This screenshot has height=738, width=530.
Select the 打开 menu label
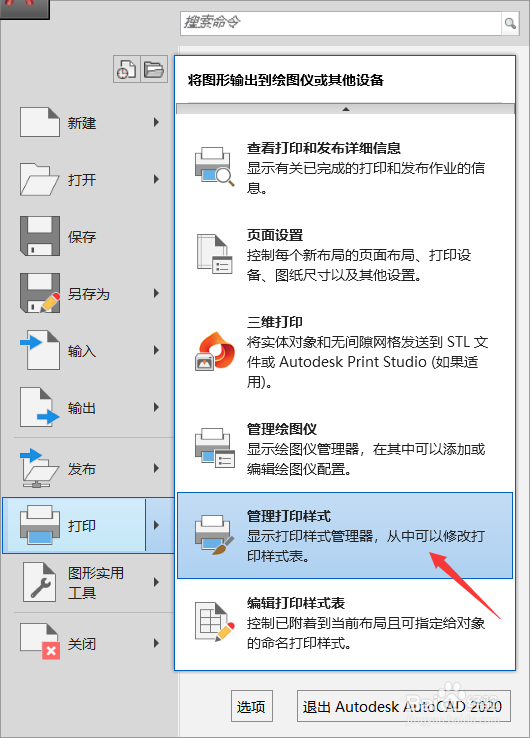[82, 180]
